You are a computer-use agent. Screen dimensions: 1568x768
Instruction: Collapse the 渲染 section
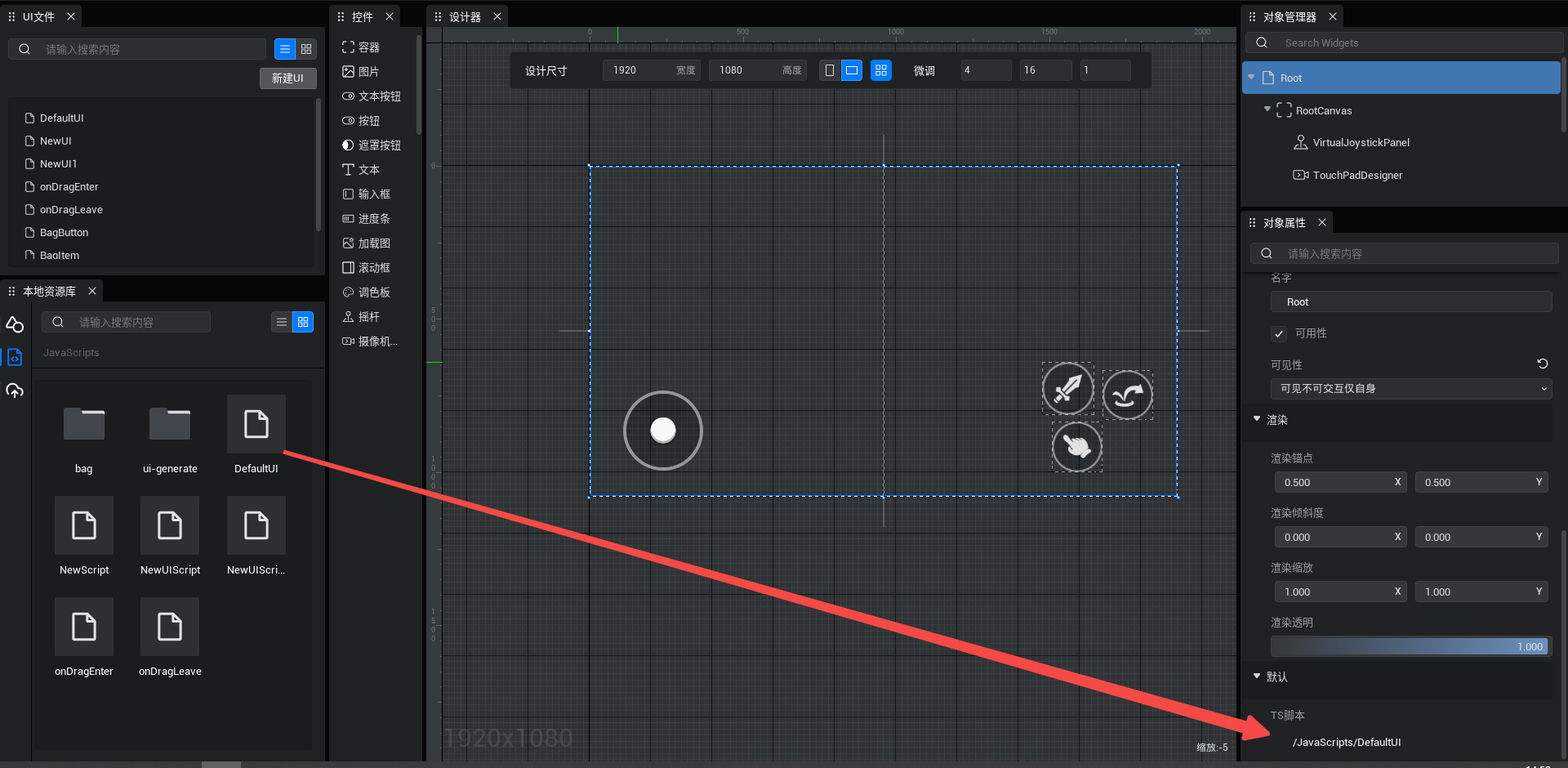tap(1257, 419)
